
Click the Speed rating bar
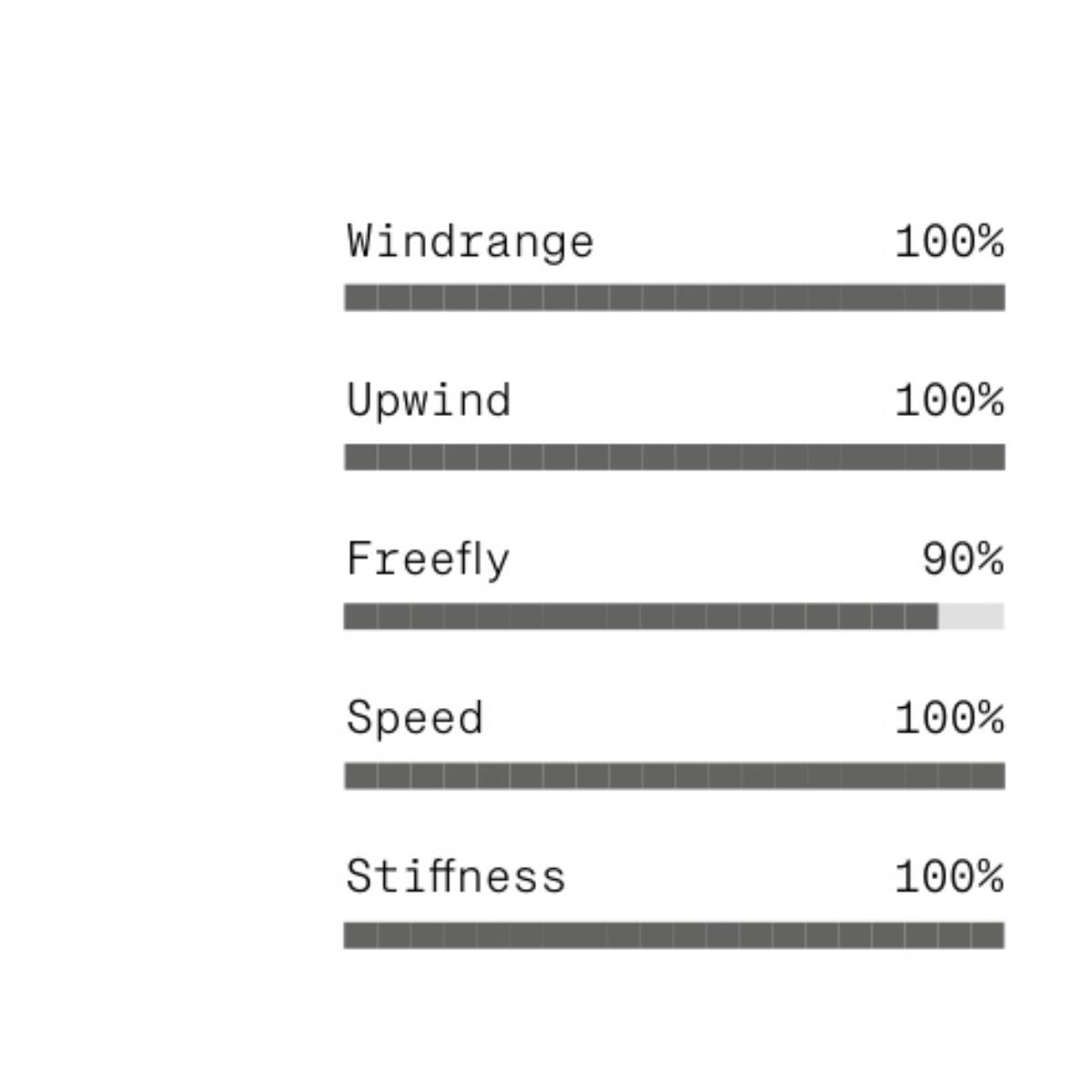pyautogui.click(x=674, y=776)
